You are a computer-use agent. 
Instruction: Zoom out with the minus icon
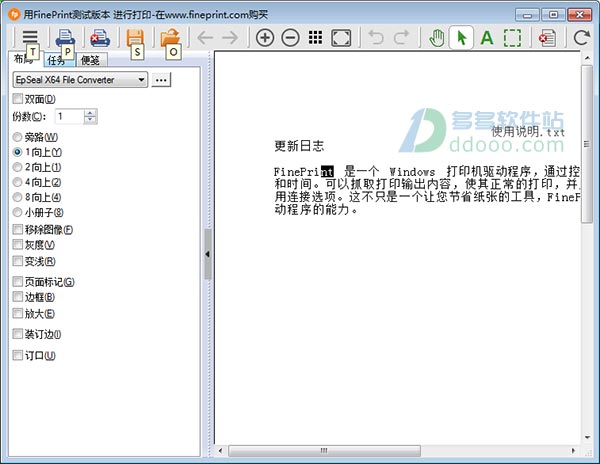point(290,37)
